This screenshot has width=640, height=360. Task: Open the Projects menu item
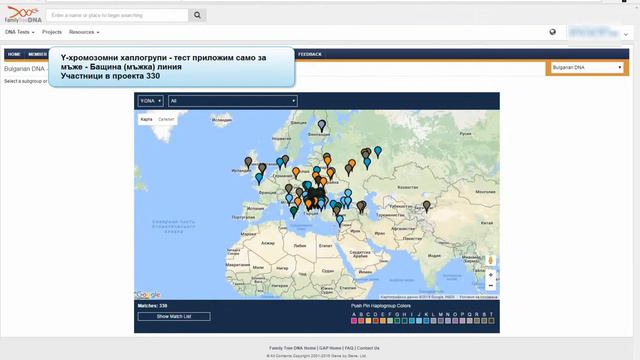pos(52,32)
